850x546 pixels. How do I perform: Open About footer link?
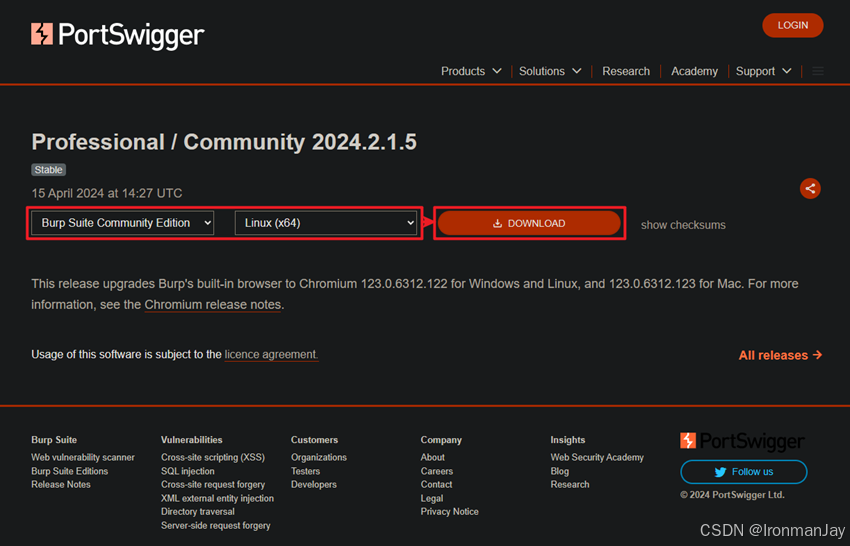[433, 457]
